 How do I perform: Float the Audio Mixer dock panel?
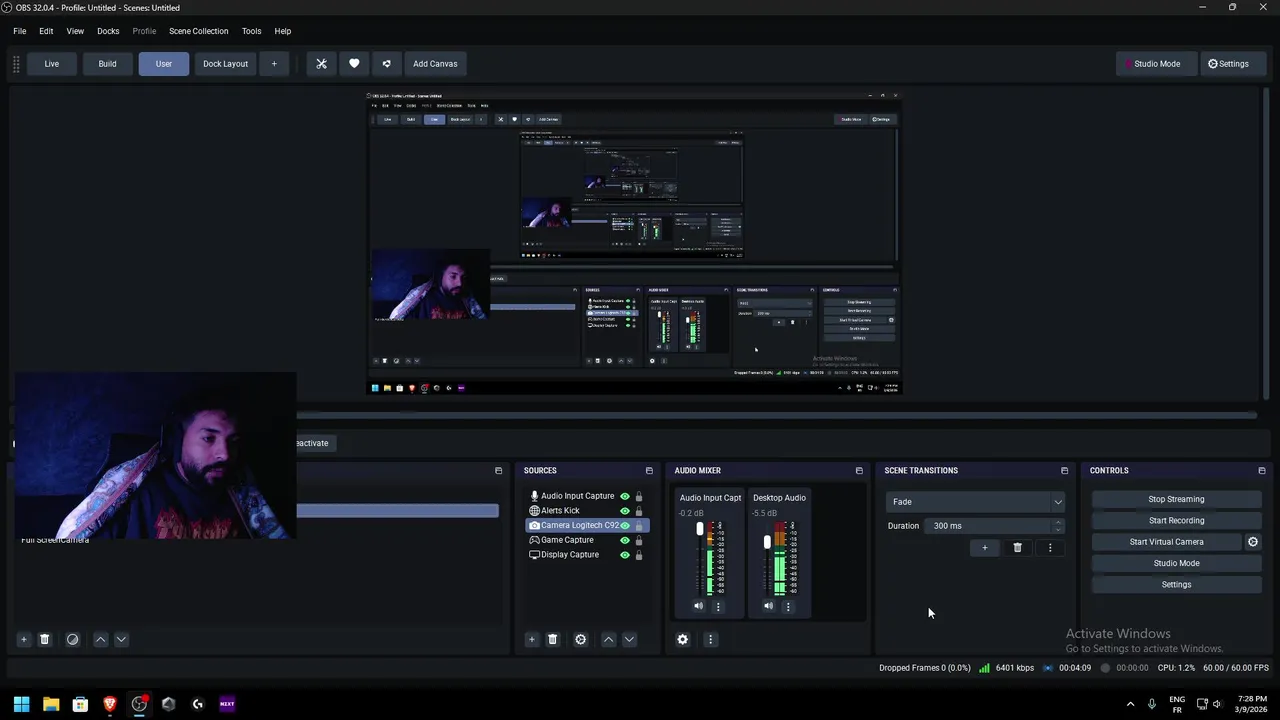(859, 471)
